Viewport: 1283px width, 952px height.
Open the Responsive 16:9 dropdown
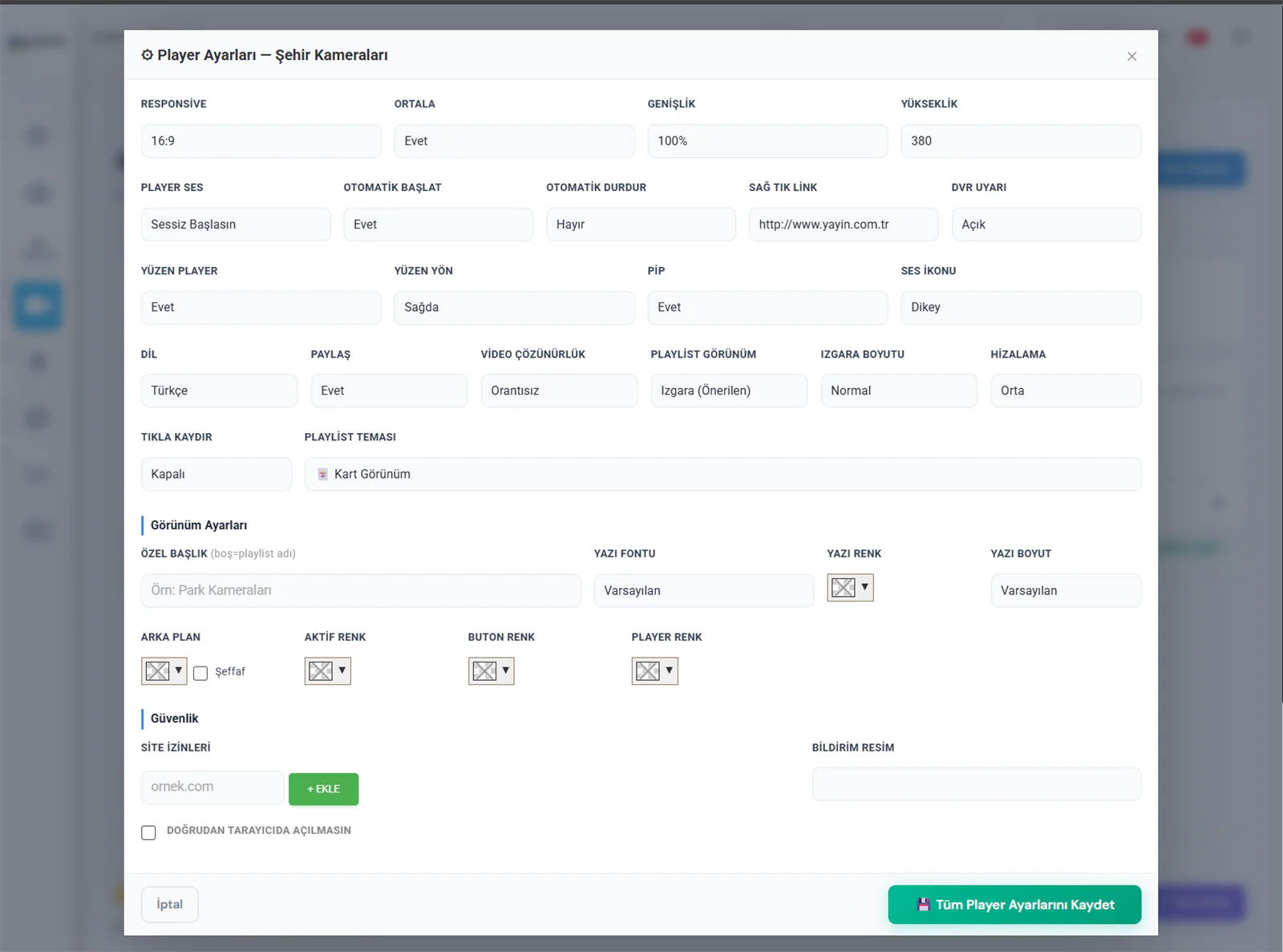point(261,141)
